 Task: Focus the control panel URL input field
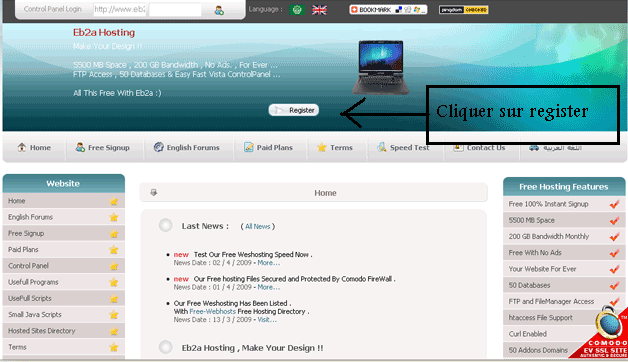click(x=120, y=9)
